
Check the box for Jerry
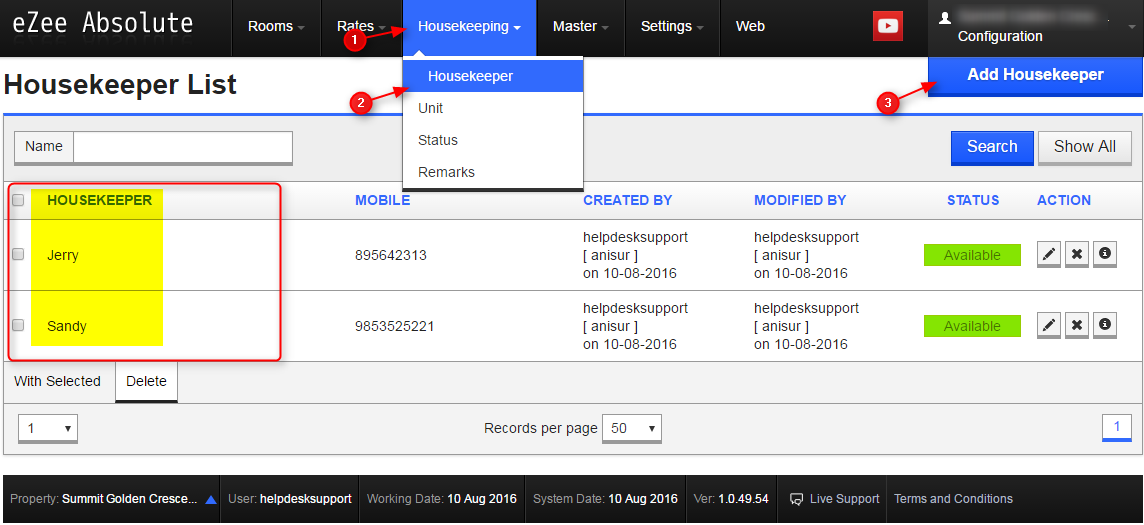tap(18, 254)
